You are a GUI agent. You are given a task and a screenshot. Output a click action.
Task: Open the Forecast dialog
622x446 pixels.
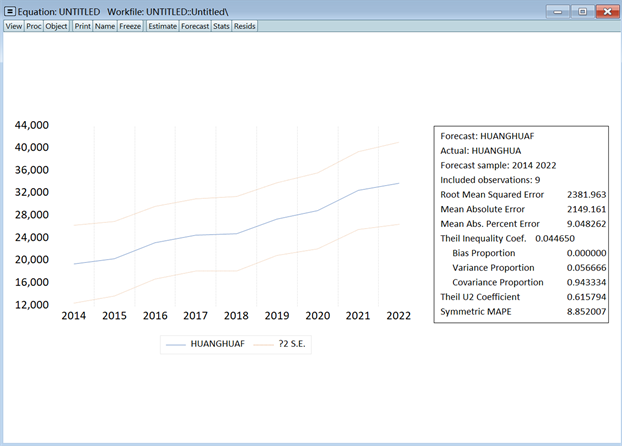pyautogui.click(x=195, y=26)
